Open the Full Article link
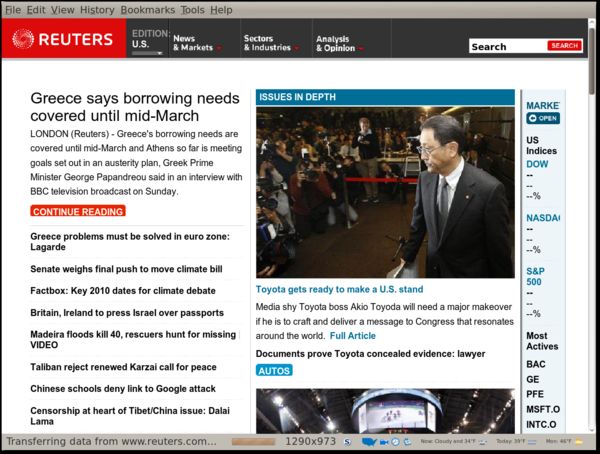 (x=353, y=336)
